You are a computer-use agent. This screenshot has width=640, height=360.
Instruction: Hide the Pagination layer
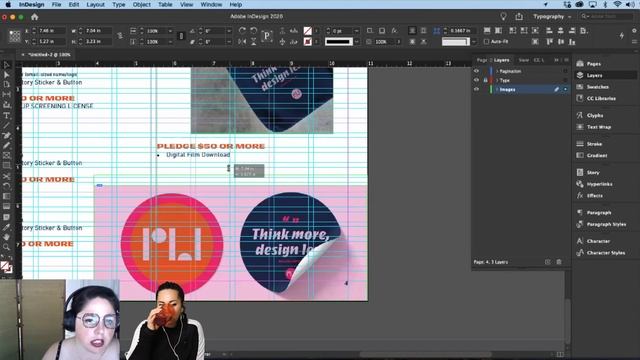click(x=476, y=71)
